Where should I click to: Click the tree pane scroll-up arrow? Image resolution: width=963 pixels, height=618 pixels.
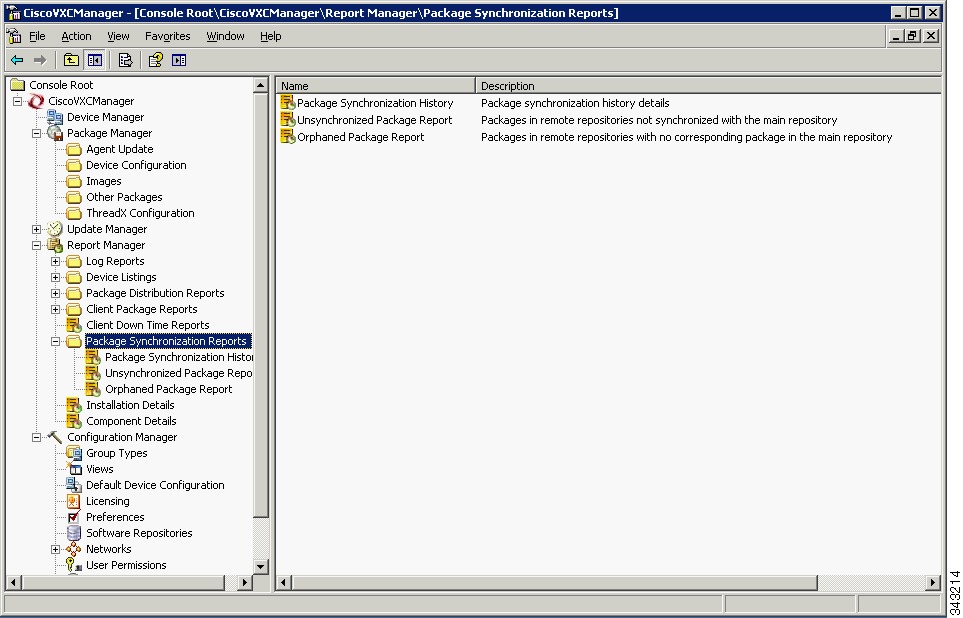coord(260,85)
